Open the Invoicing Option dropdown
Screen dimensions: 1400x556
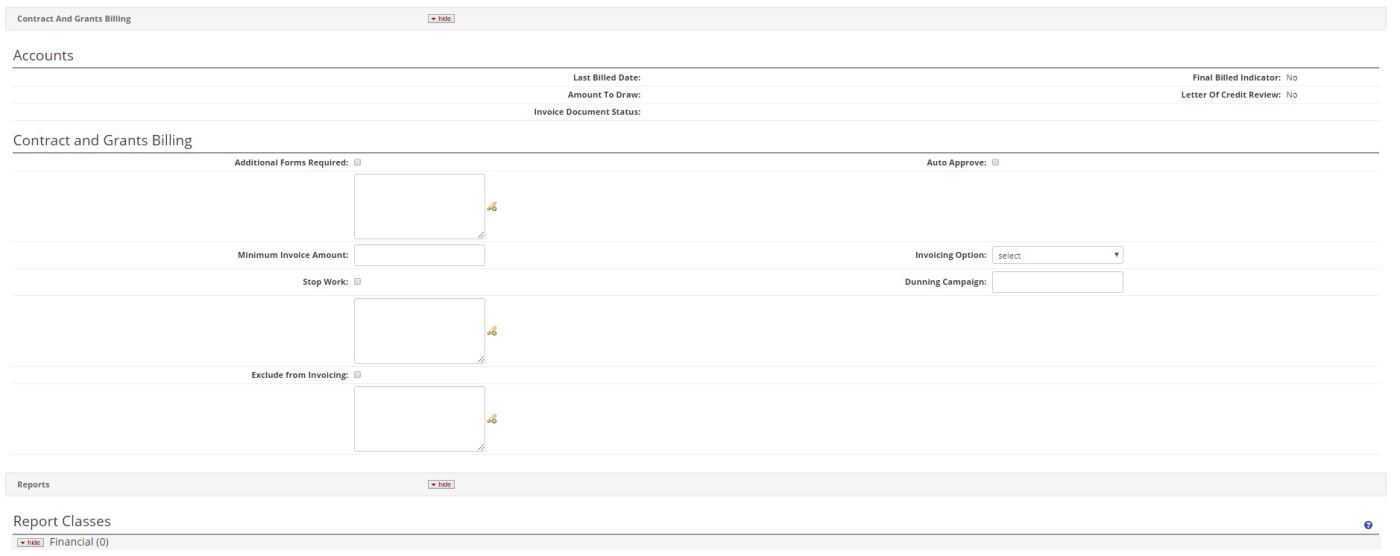(1058, 256)
